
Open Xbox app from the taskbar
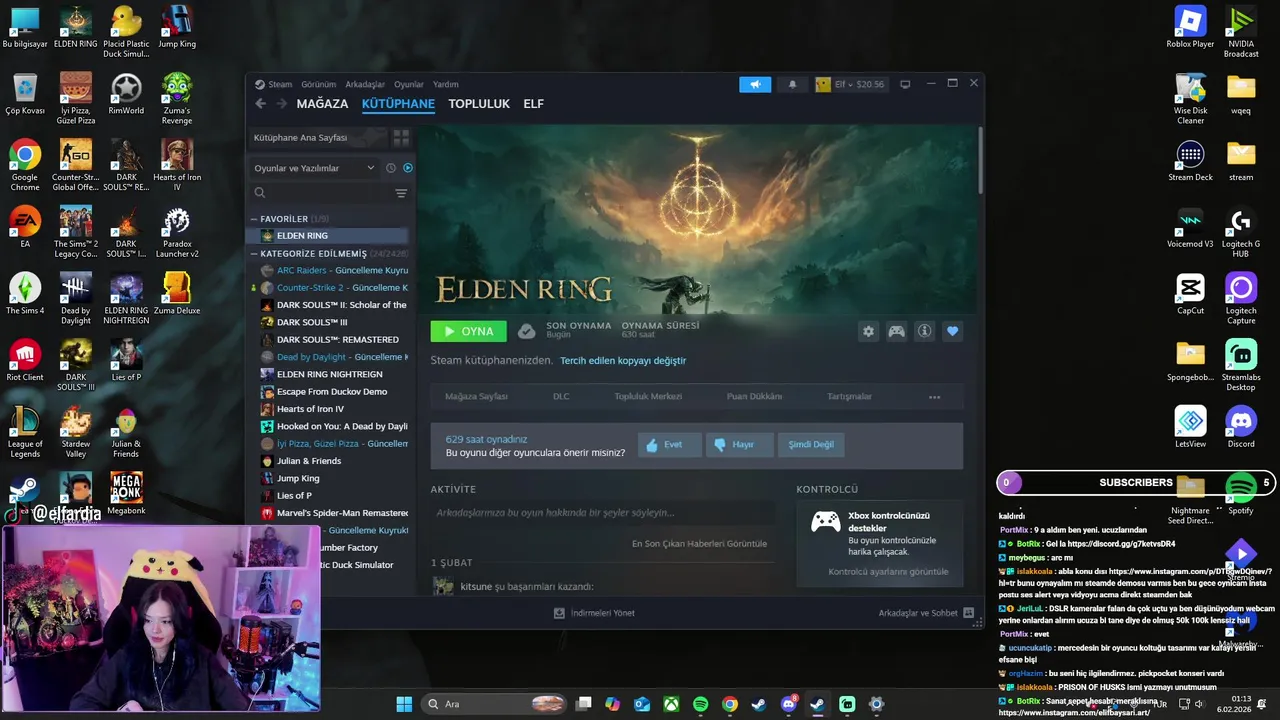coord(671,704)
